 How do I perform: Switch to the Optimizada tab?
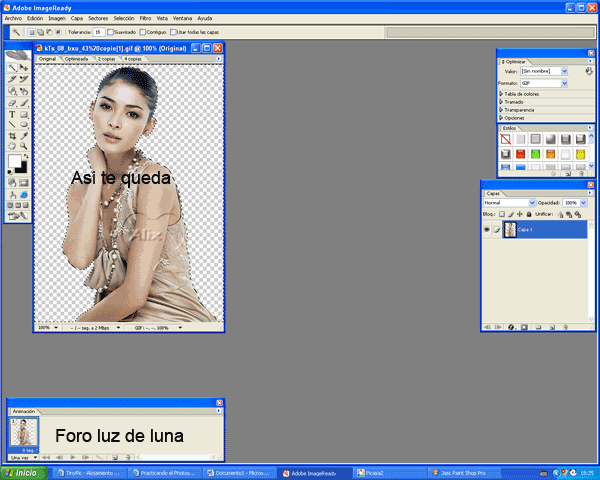(x=76, y=59)
